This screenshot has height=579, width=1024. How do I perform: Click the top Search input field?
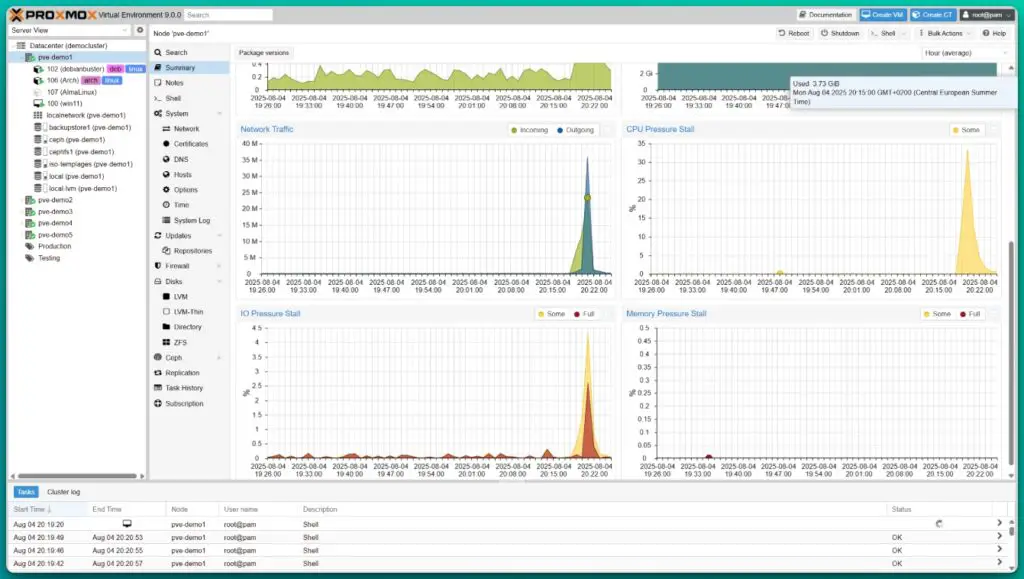point(226,15)
